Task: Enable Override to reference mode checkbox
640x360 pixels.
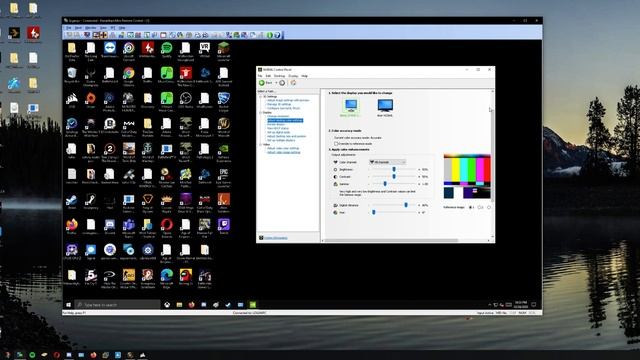Action: 336,144
